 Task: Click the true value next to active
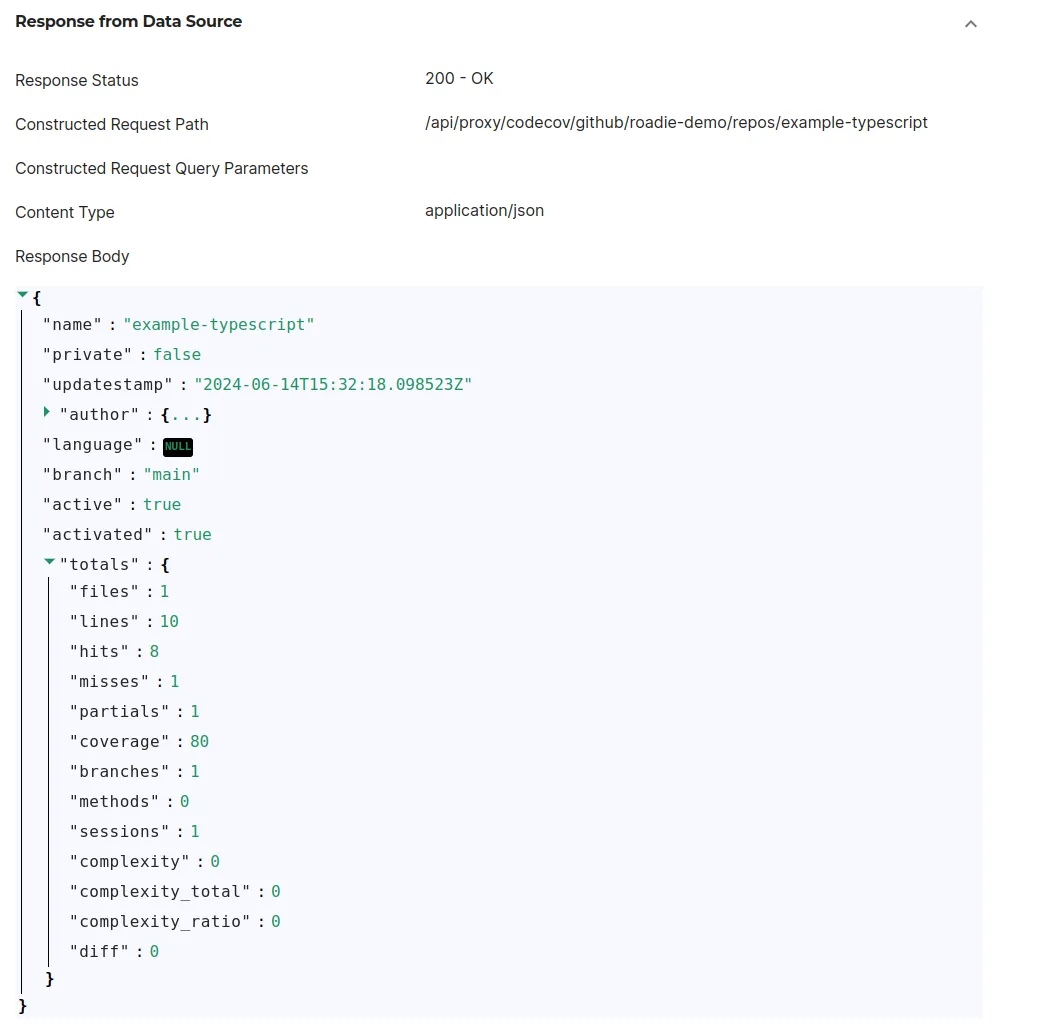coord(161,504)
